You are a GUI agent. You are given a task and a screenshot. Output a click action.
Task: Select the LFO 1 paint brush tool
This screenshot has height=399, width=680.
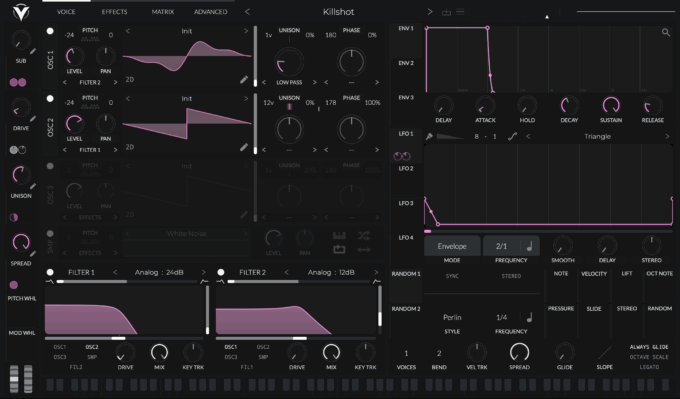pyautogui.click(x=429, y=137)
